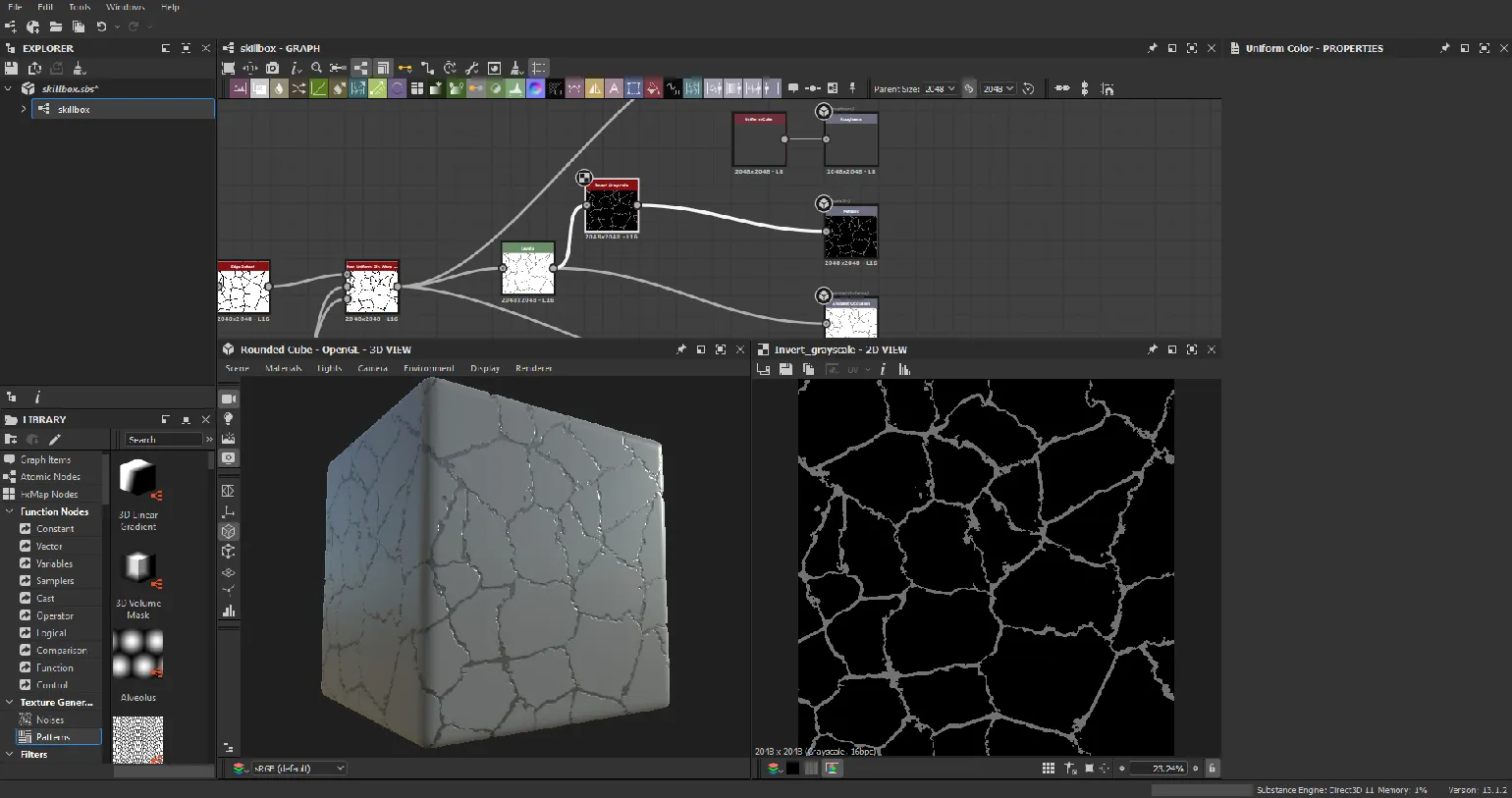1512x798 pixels.
Task: Open the sRGB (default) color space dropdown
Action: 298,769
